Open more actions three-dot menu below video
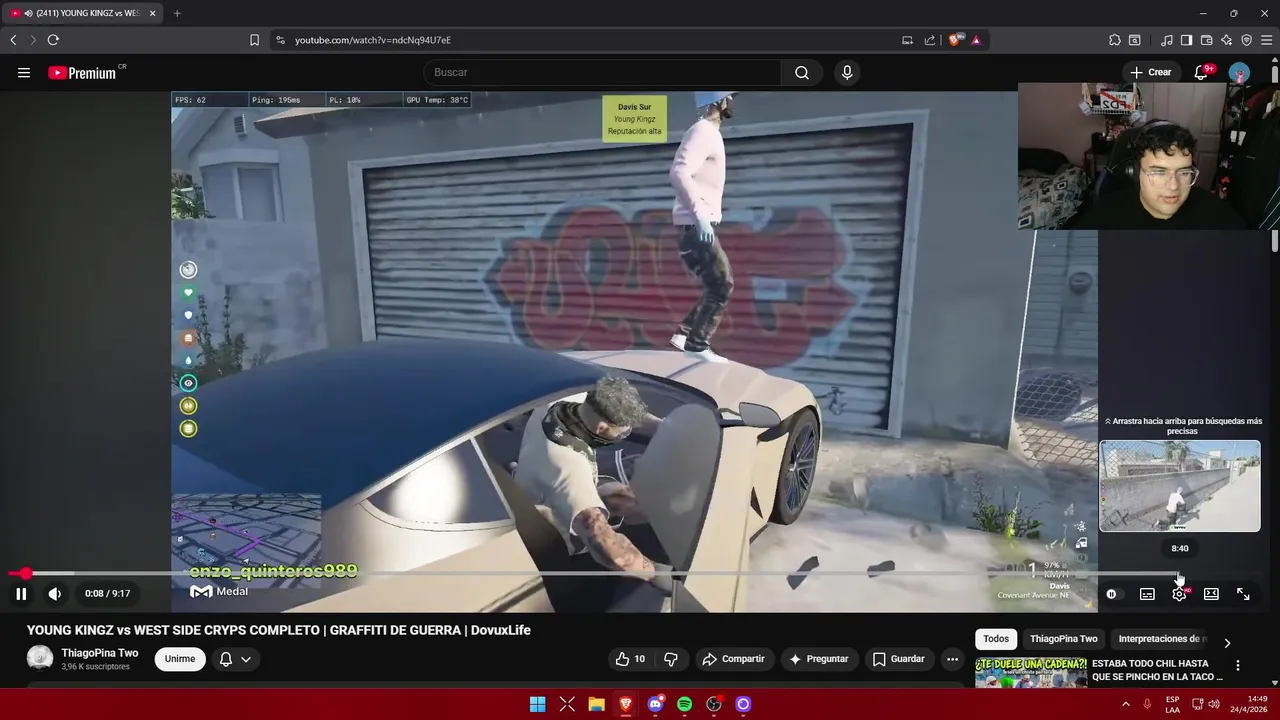This screenshot has width=1280, height=720. pos(952,659)
